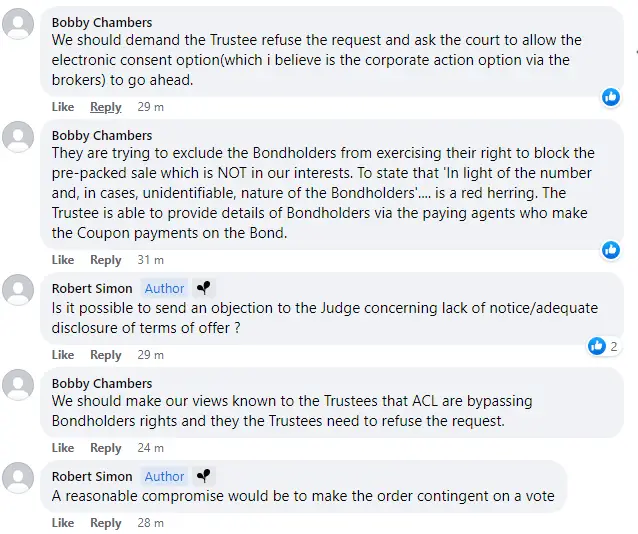Open Robert Simon's profile name on compromise comment
This screenshot has height=534, width=638.
pos(92,476)
